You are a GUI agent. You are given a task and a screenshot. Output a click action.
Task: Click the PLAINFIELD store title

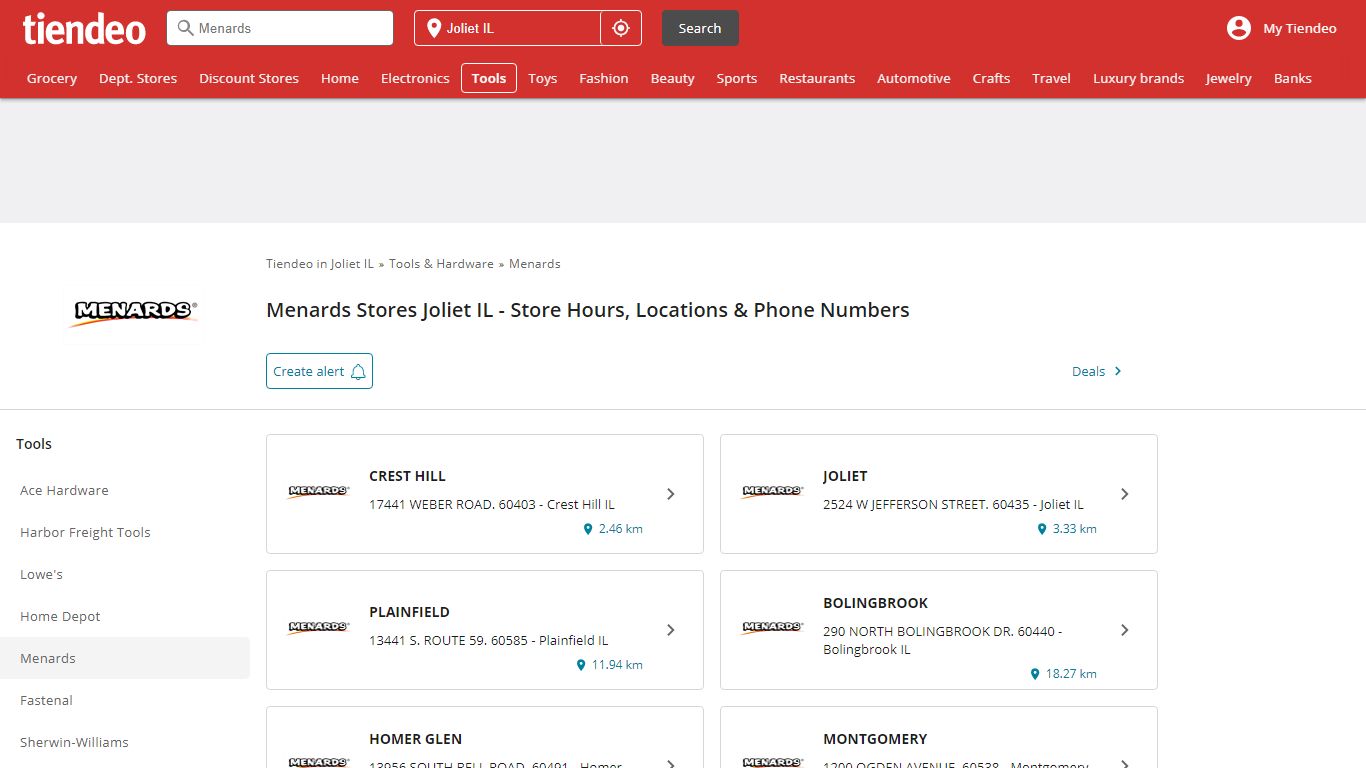[x=409, y=612]
